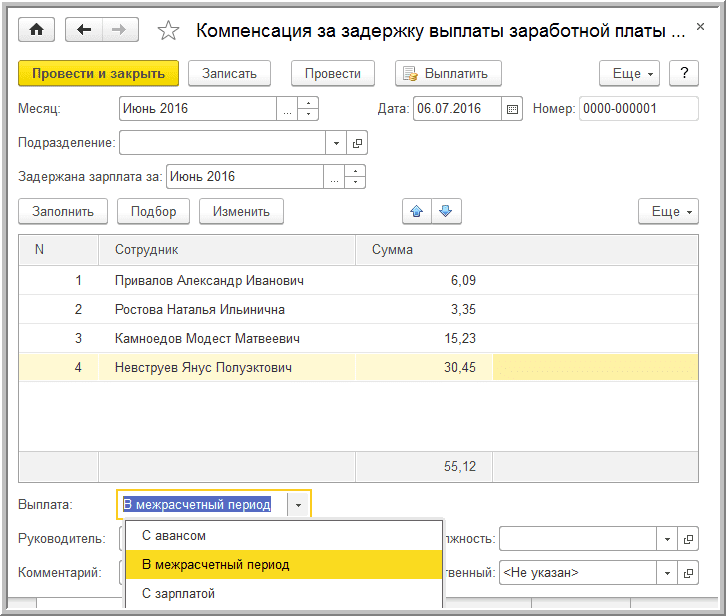Click the Выплата field text
Image resolution: width=726 pixels, height=616 pixels.
(197, 505)
